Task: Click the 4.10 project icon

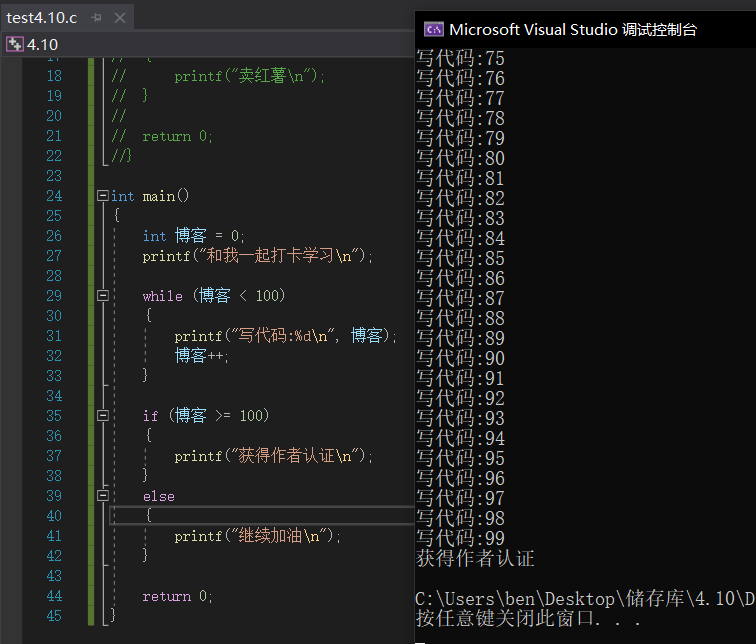Action: 14,44
